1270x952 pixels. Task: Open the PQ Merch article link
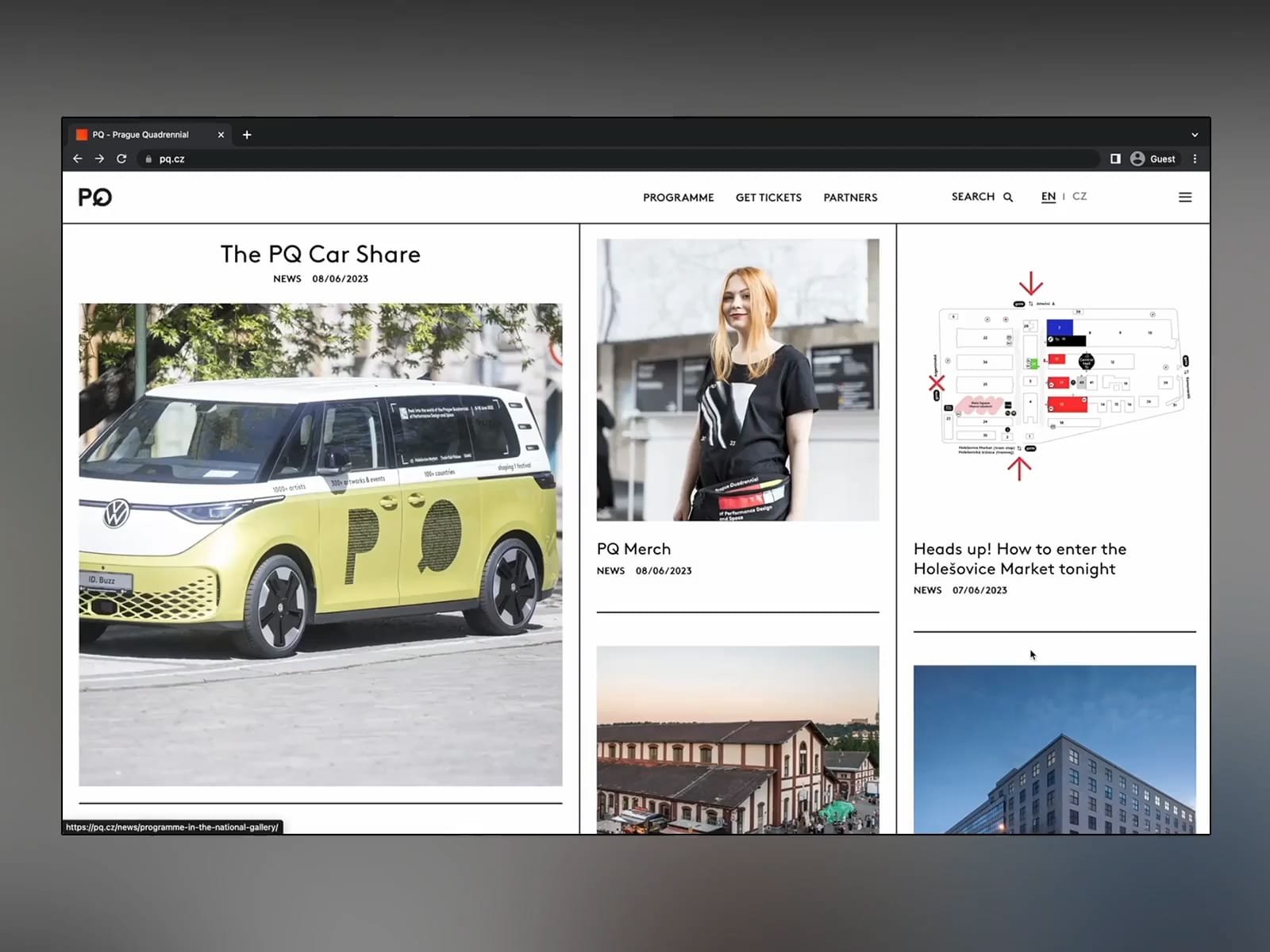click(x=633, y=549)
